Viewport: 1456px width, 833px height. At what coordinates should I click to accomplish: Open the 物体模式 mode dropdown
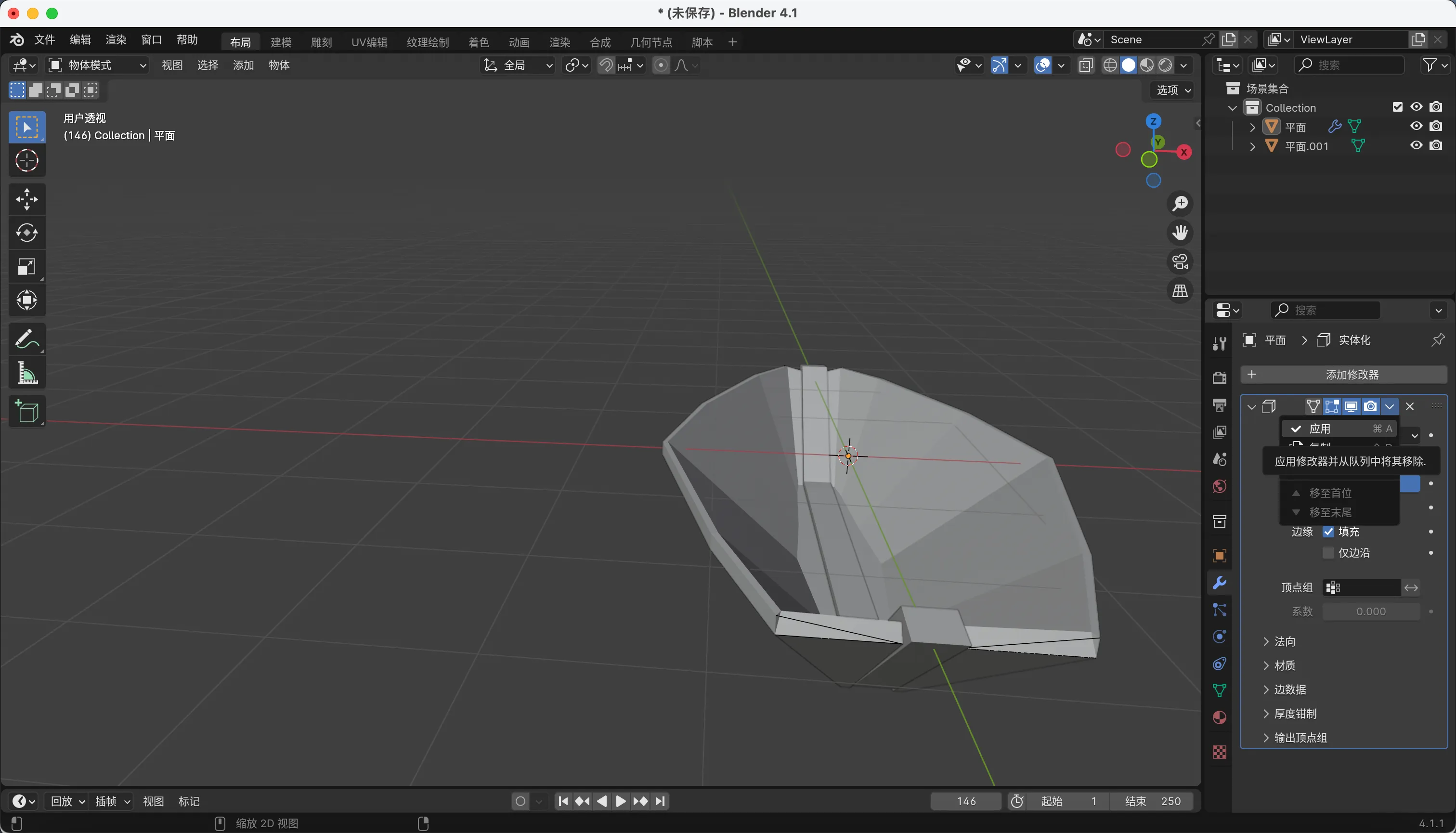97,65
